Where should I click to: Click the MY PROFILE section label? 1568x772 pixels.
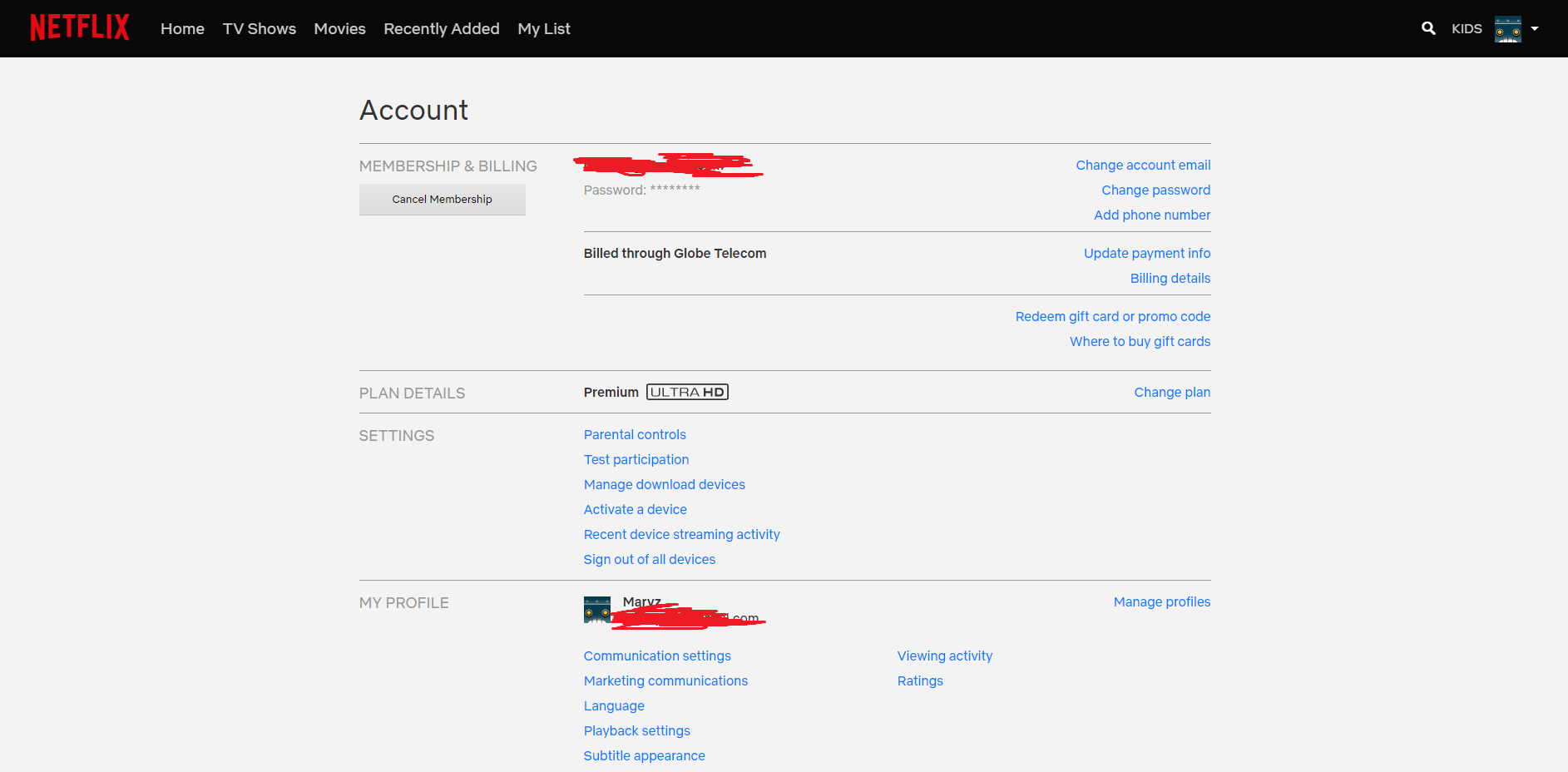404,603
